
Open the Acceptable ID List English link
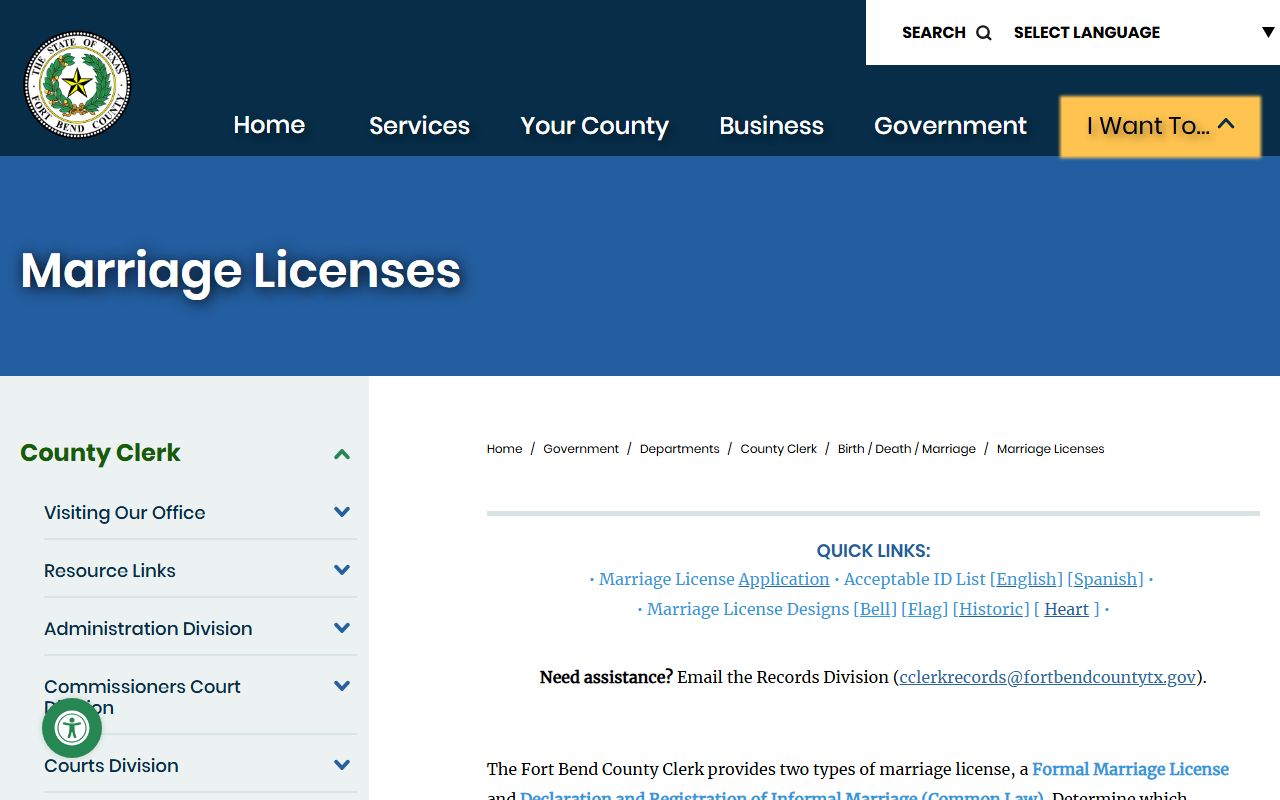click(x=1026, y=579)
